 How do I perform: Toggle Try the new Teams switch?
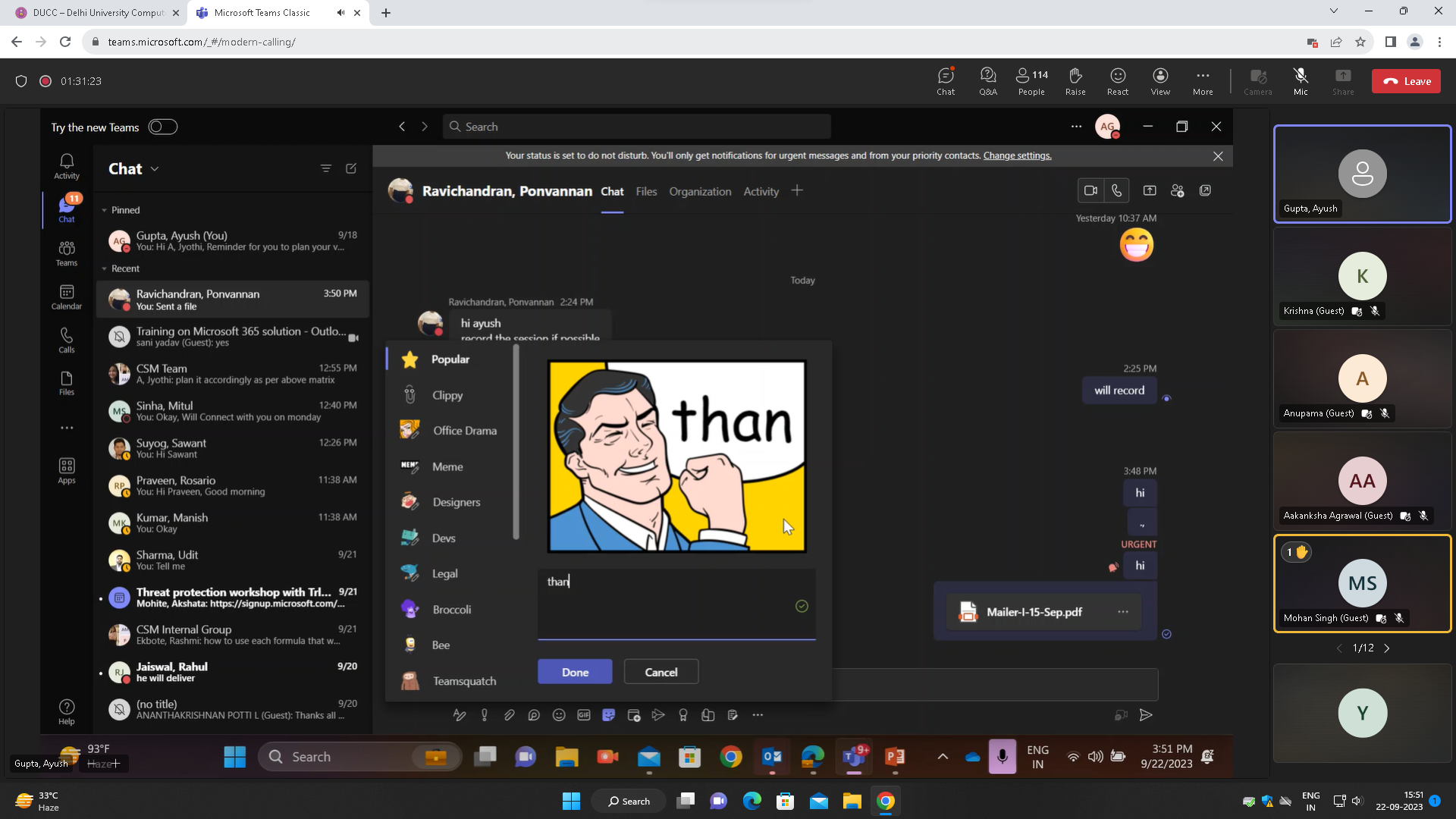163,127
